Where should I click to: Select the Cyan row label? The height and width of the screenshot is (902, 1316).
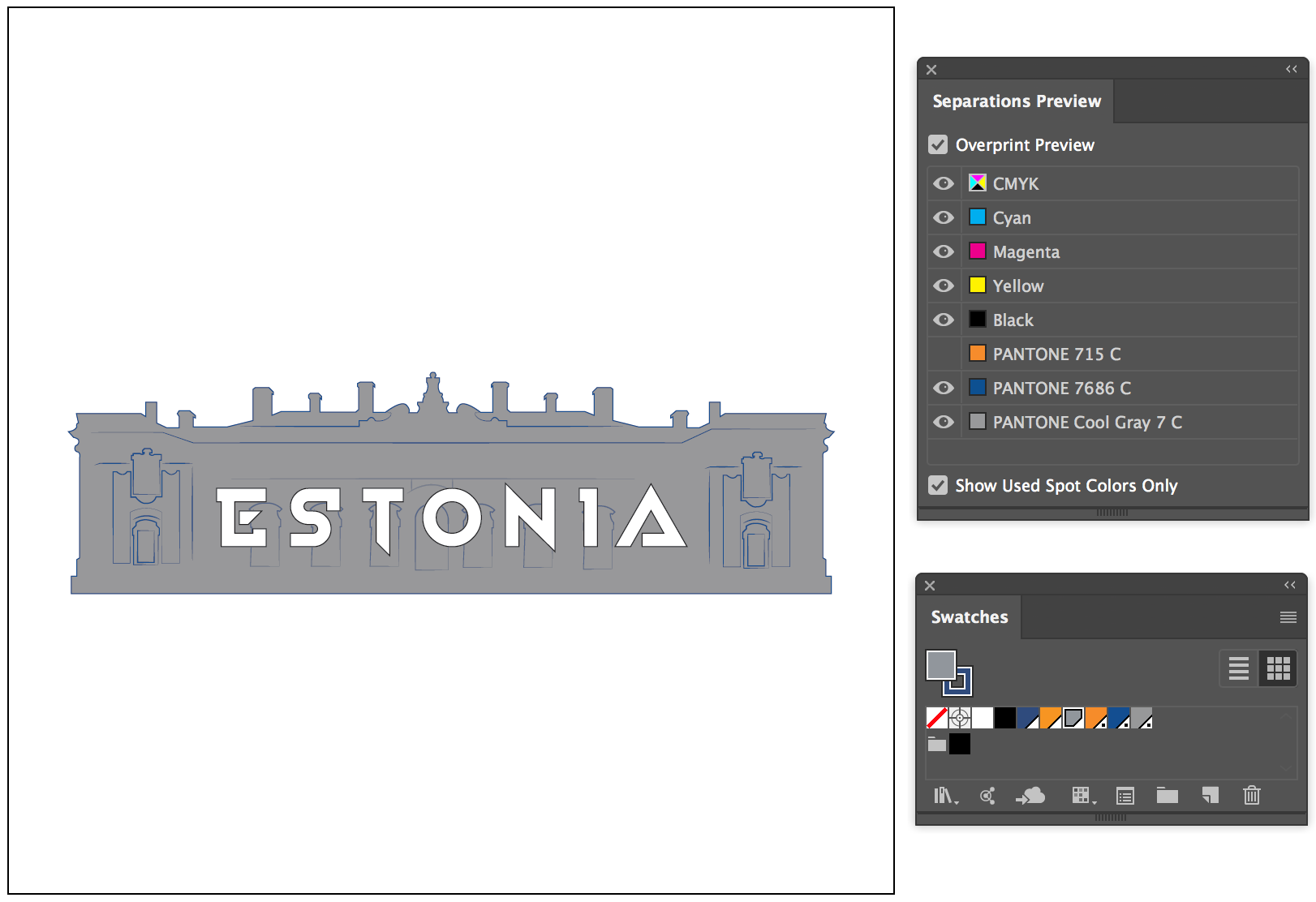tap(1012, 218)
